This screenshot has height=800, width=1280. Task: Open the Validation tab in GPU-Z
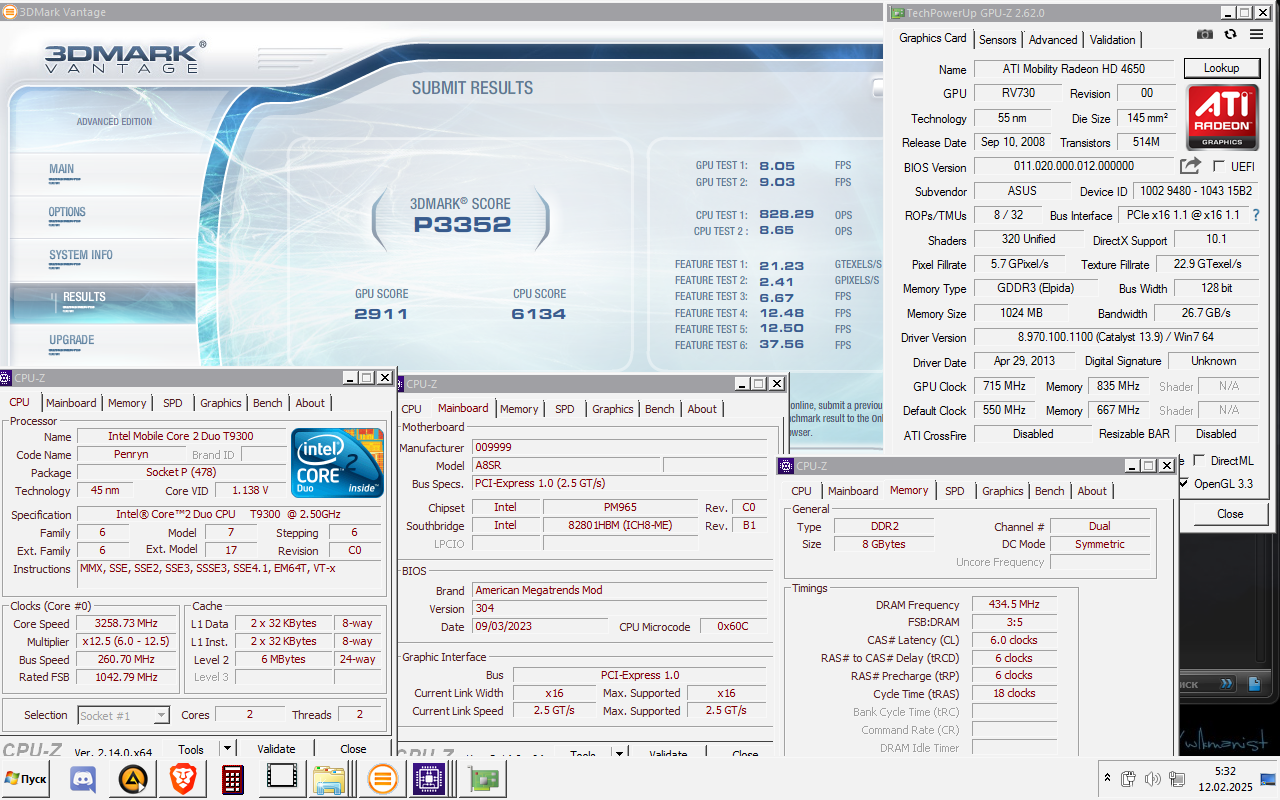(x=1112, y=40)
